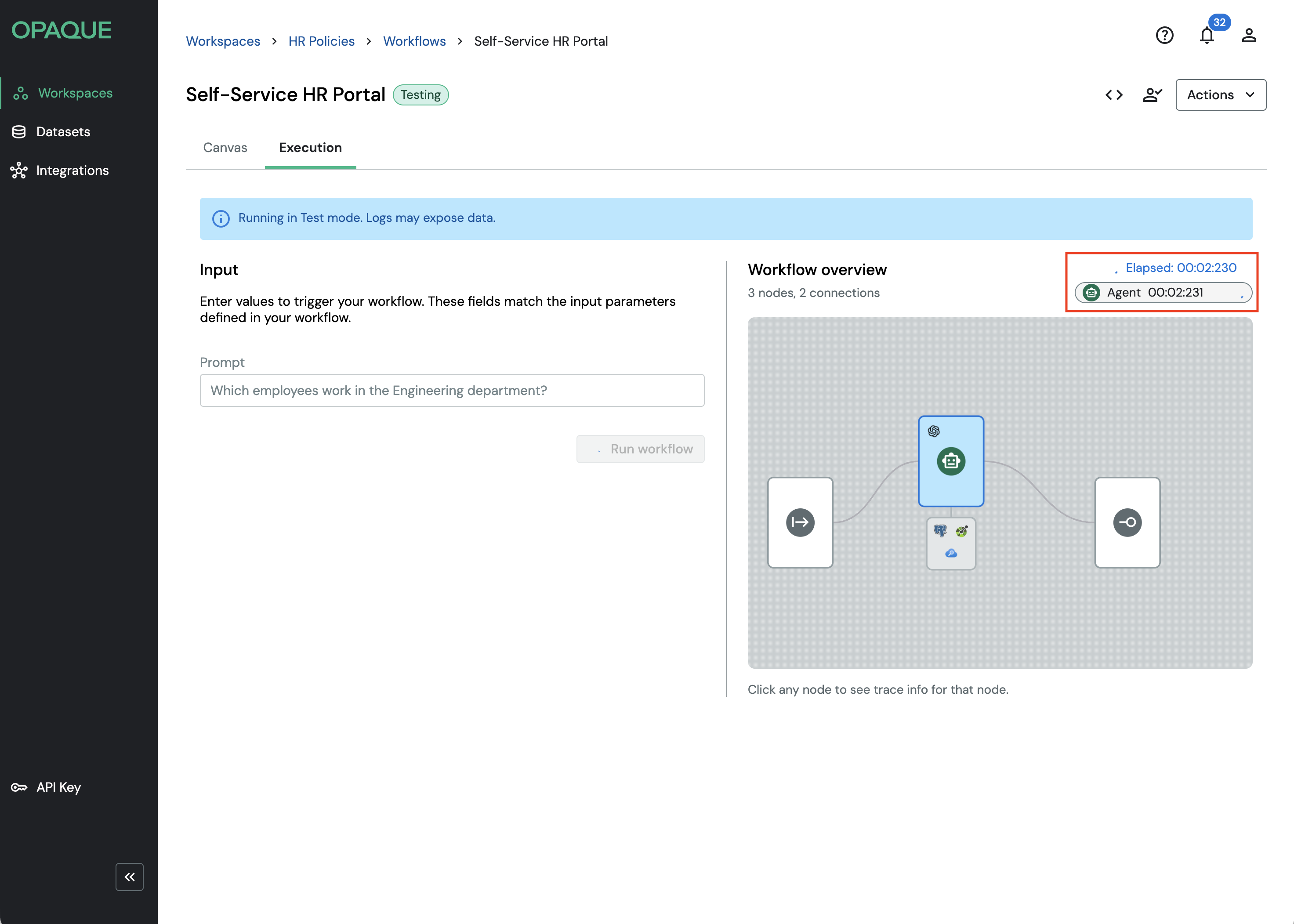This screenshot has width=1294, height=924.
Task: Click the user approval icon beside Actions
Action: (x=1152, y=95)
